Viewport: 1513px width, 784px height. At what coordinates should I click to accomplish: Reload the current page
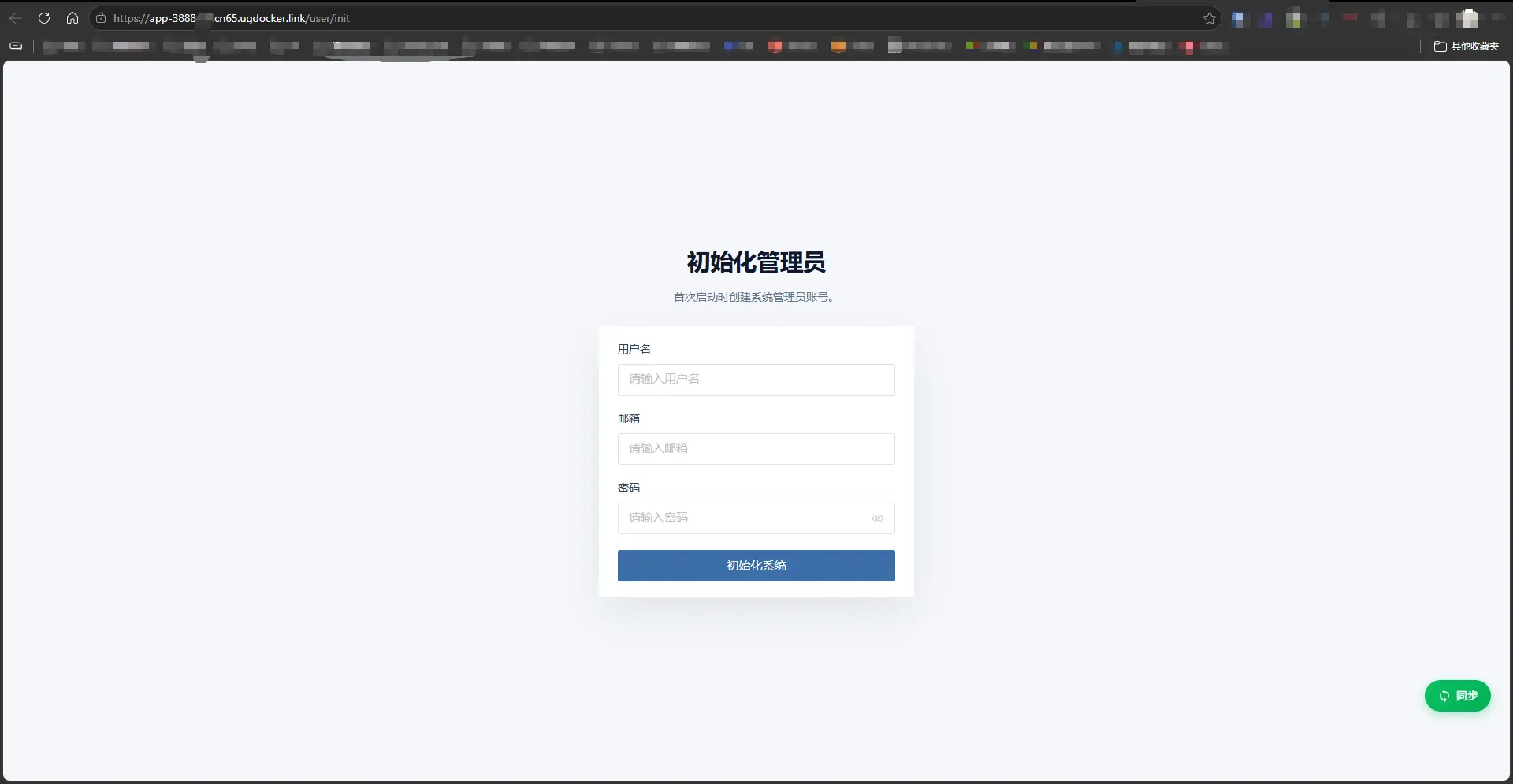(x=44, y=18)
